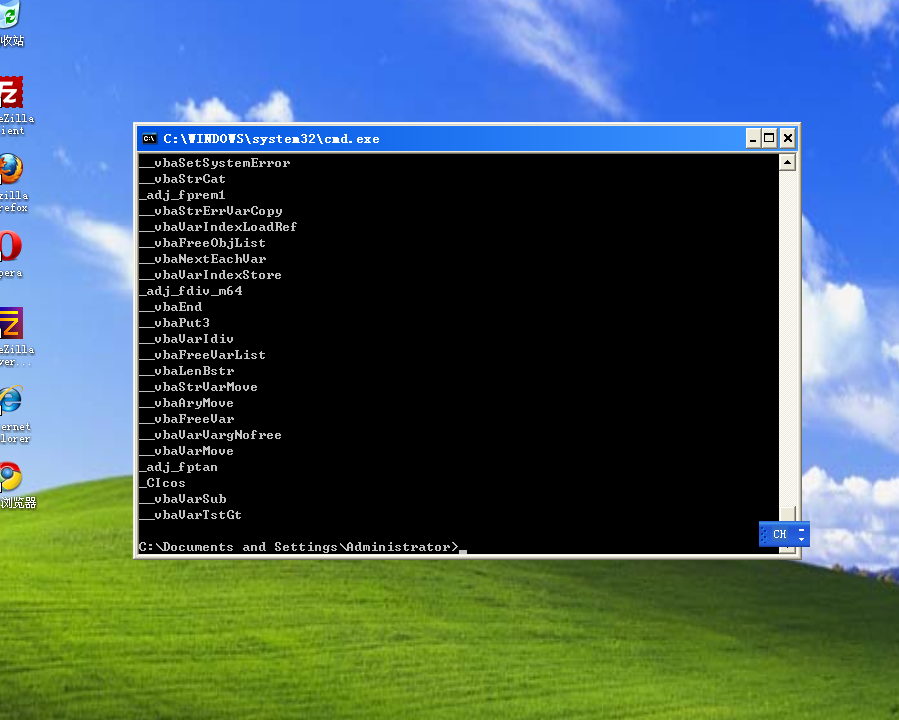Select the Opera desktop icon
899x720 pixels.
(10, 255)
